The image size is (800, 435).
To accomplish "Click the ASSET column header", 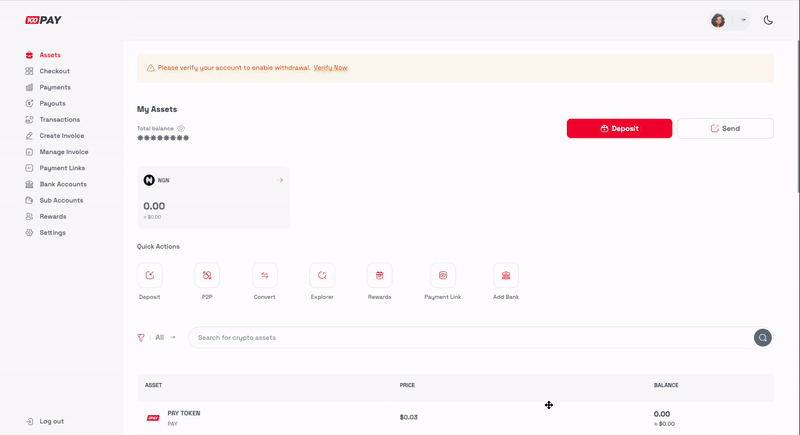I will coord(154,386).
